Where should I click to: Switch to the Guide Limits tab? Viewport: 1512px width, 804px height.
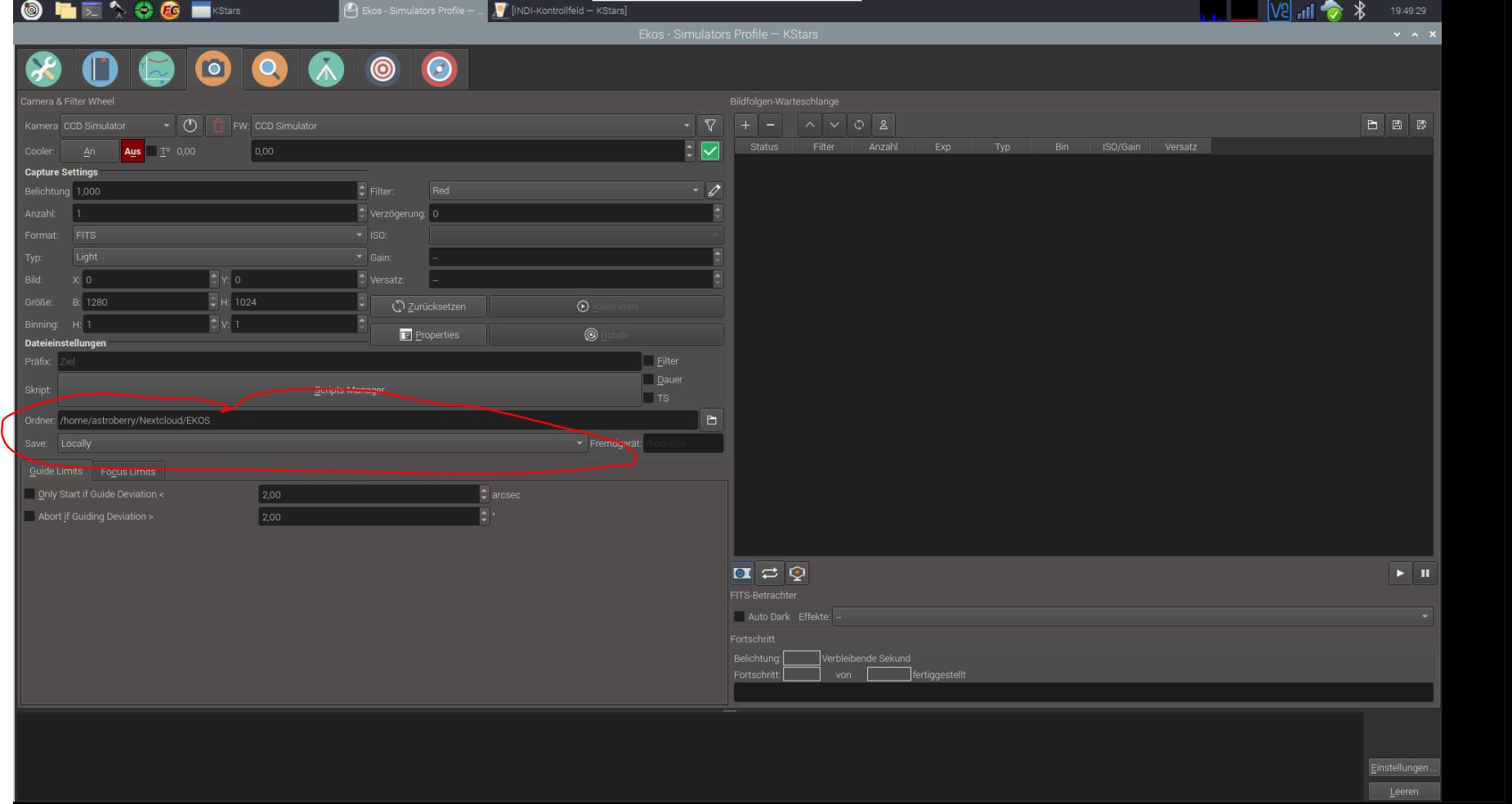click(x=56, y=471)
